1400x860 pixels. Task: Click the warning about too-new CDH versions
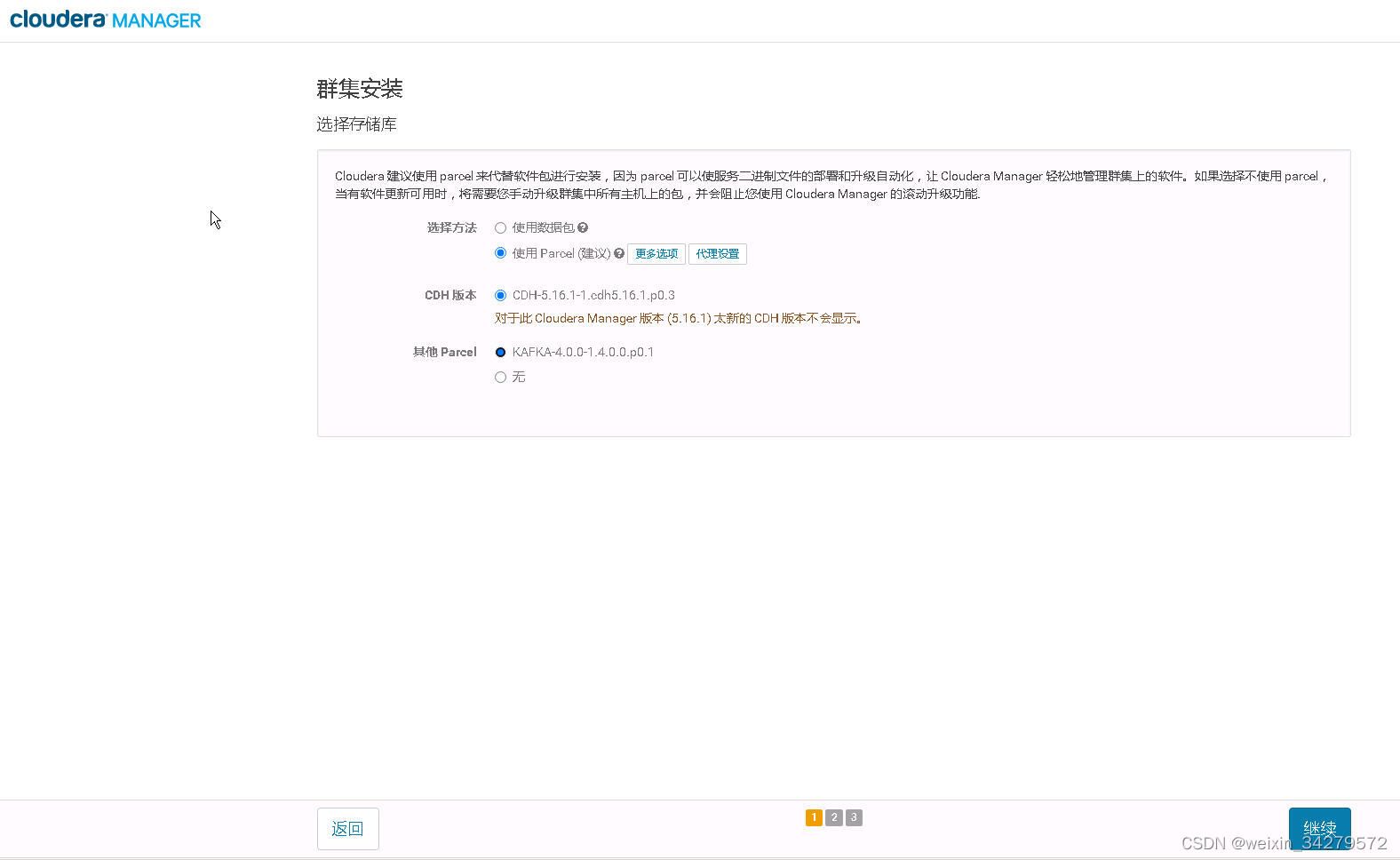[x=679, y=318]
